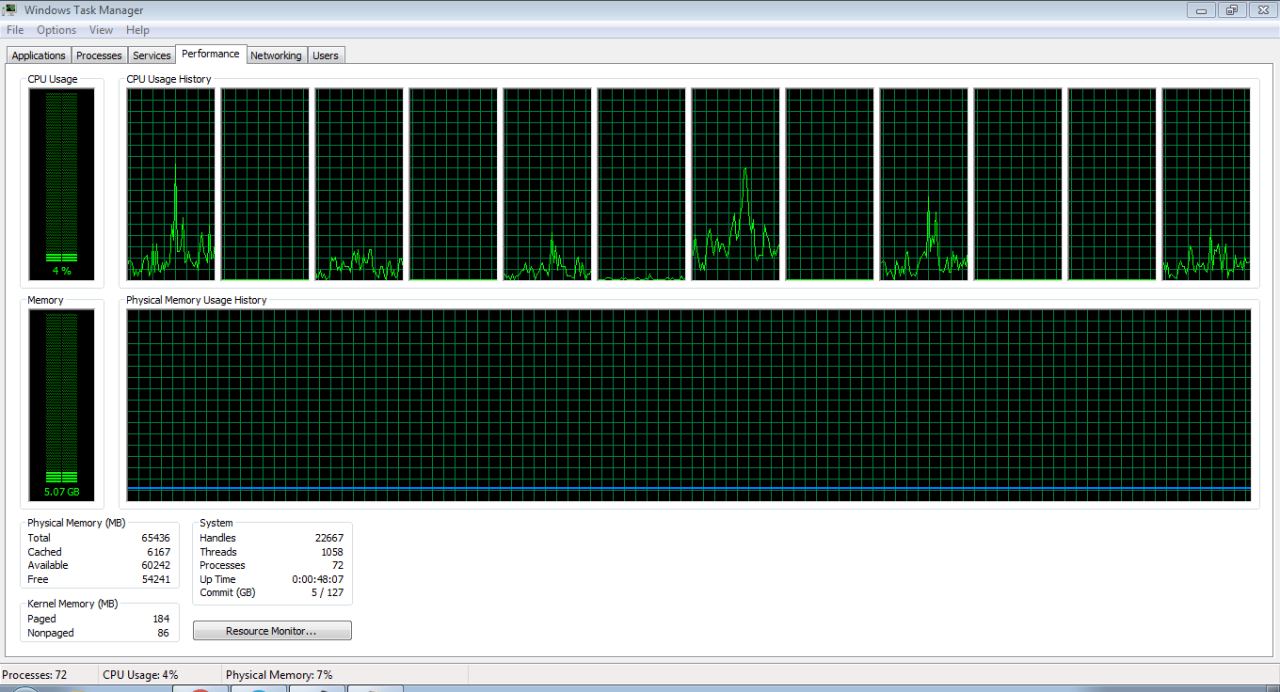Viewport: 1280px width, 692px height.
Task: Open the Help menu
Action: tap(137, 30)
